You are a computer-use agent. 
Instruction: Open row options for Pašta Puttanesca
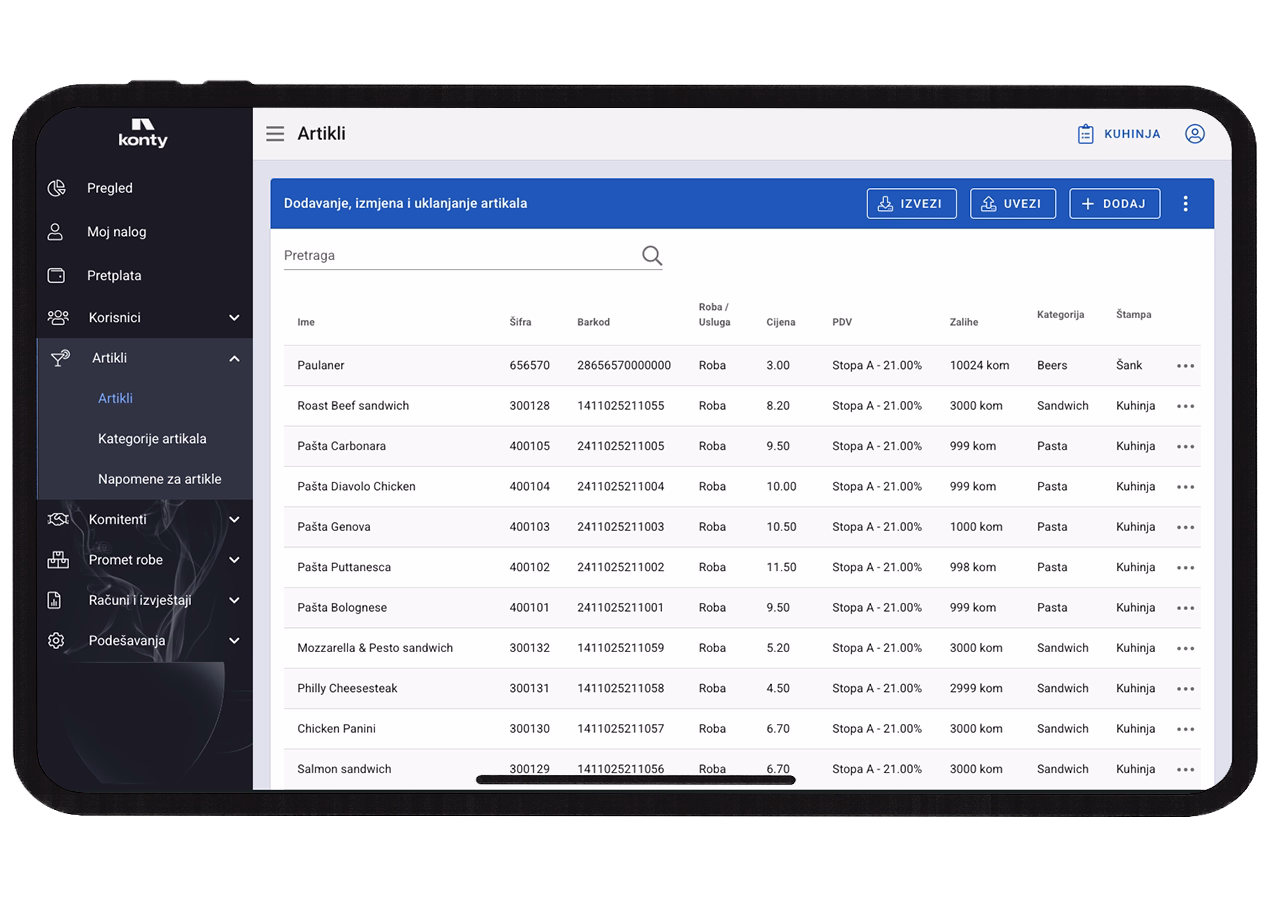point(1186,568)
